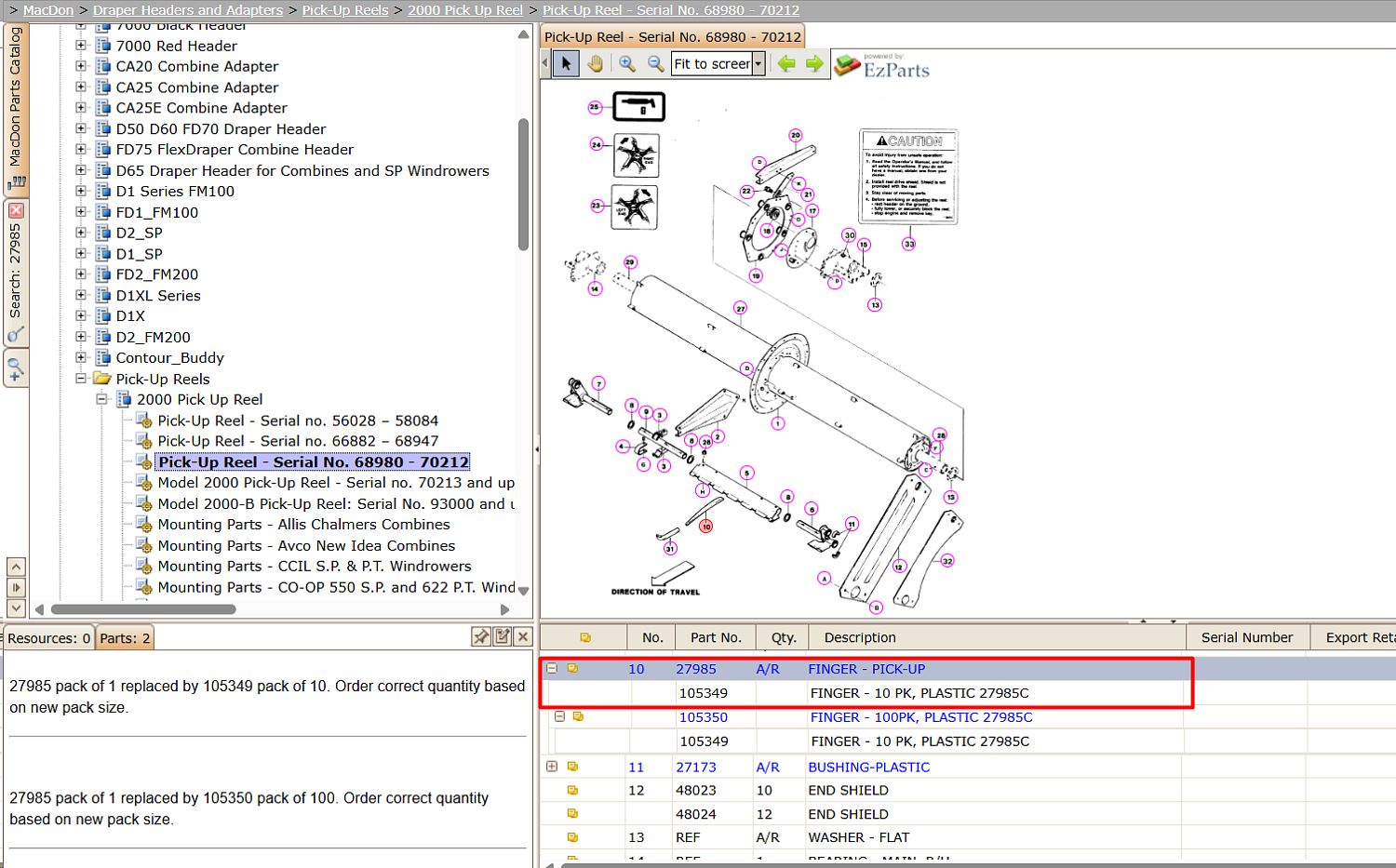Viewport: 1396px width, 868px height.
Task: Click the notes column header icon
Action: point(585,637)
